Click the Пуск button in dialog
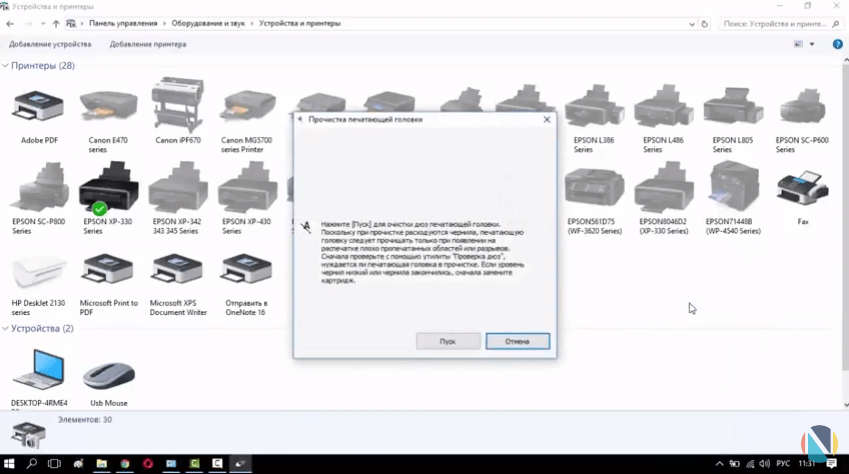 (448, 341)
